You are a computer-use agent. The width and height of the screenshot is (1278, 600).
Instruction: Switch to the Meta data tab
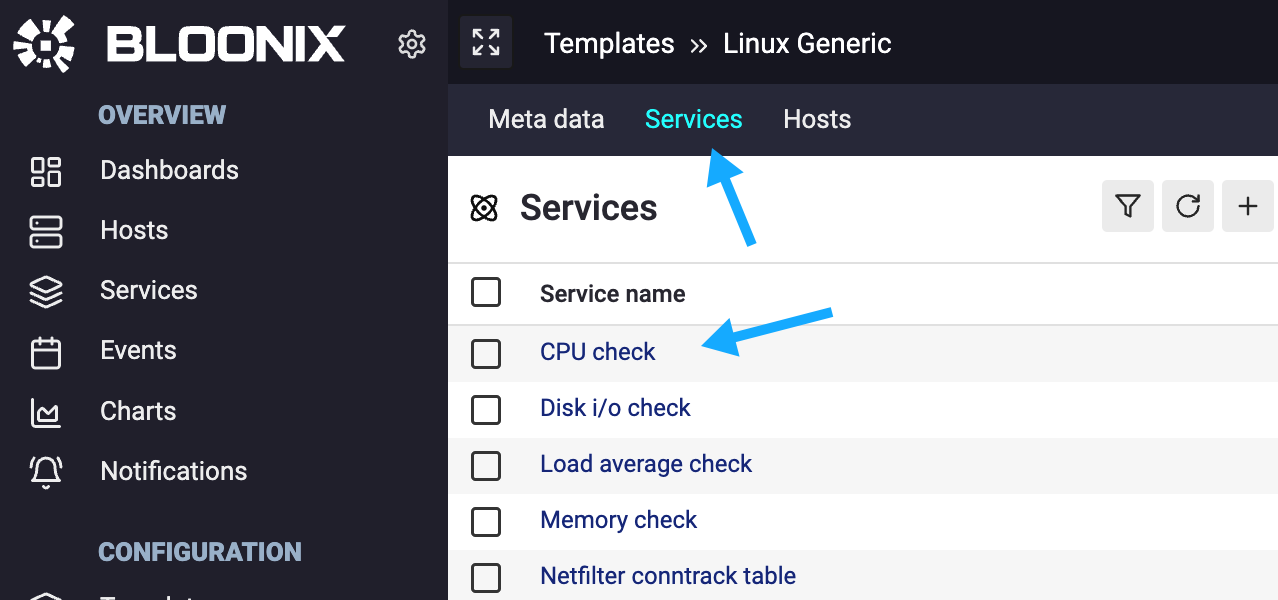(x=546, y=119)
